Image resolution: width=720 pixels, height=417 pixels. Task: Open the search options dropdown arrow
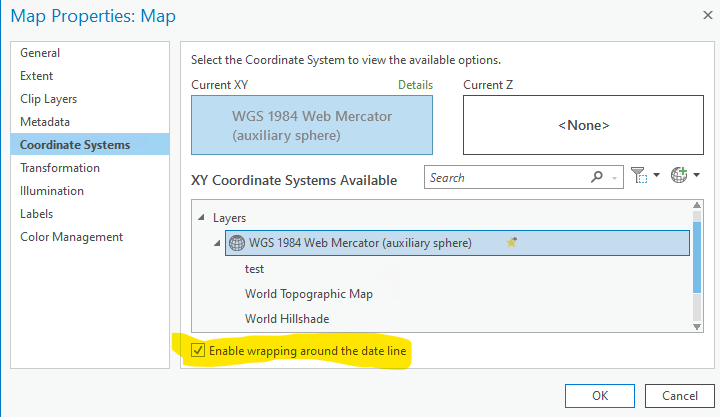coord(613,179)
